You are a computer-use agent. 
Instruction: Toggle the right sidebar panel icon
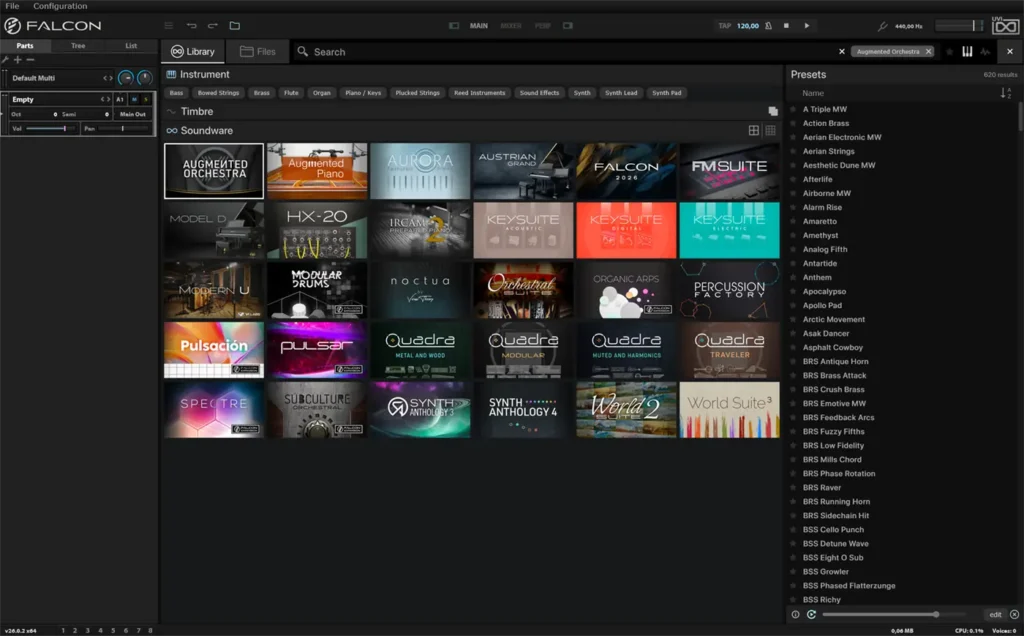click(568, 25)
